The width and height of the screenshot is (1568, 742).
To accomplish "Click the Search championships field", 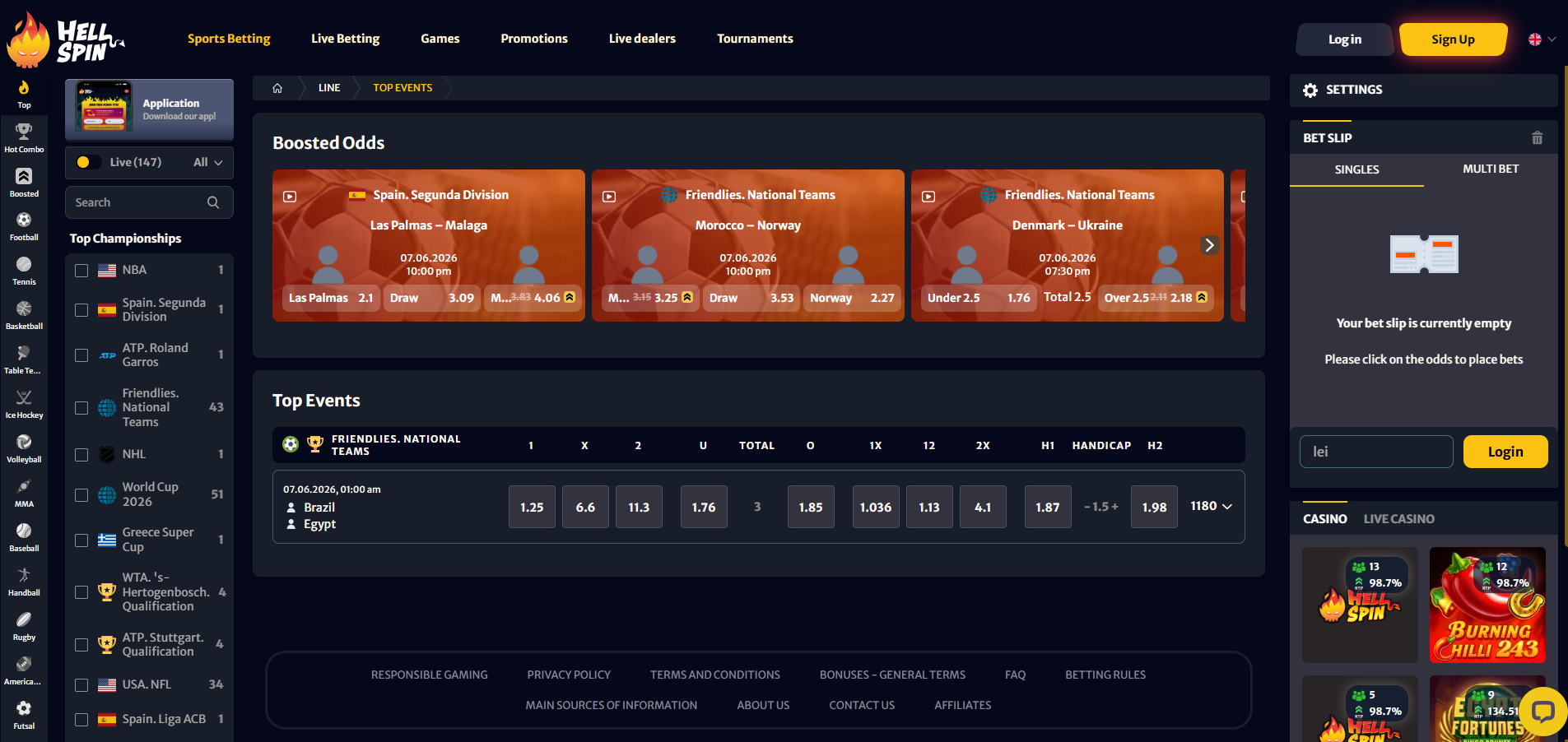I will pyautogui.click(x=149, y=202).
